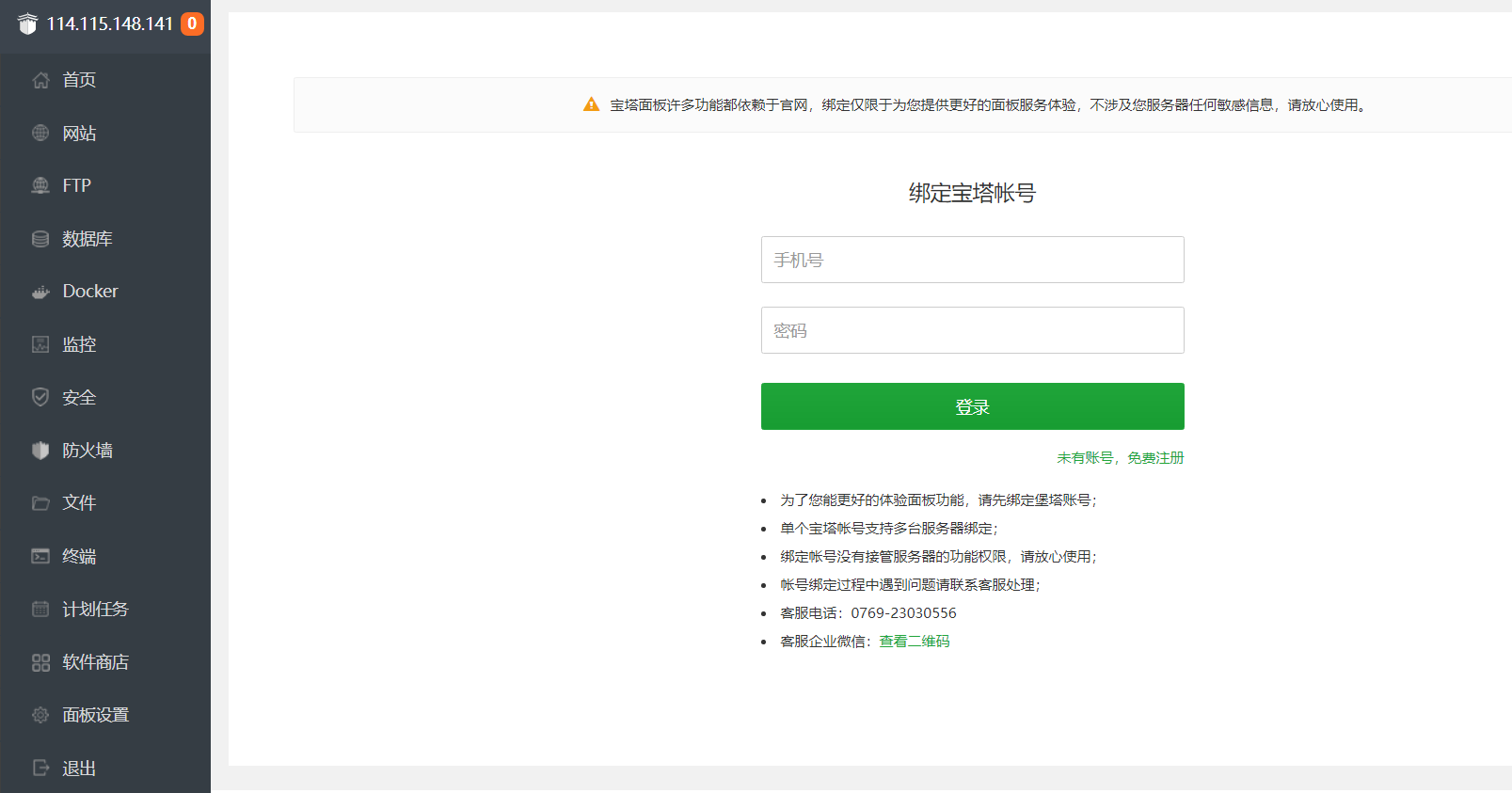Open the 软件商店 menu label
Screen dimensions: 1512x793
pyautogui.click(x=96, y=662)
